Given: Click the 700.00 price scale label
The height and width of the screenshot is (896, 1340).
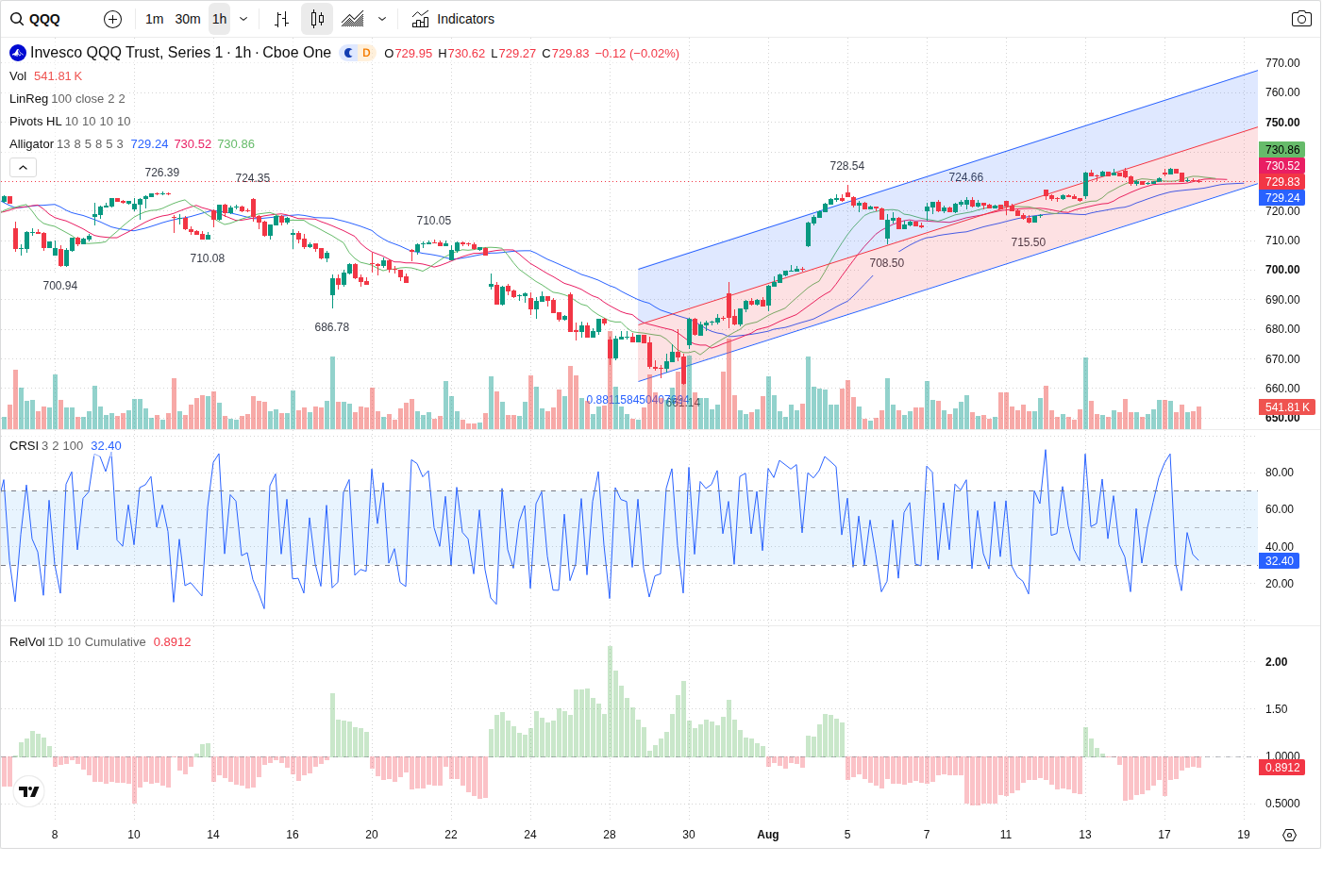Looking at the screenshot, I should (1282, 270).
